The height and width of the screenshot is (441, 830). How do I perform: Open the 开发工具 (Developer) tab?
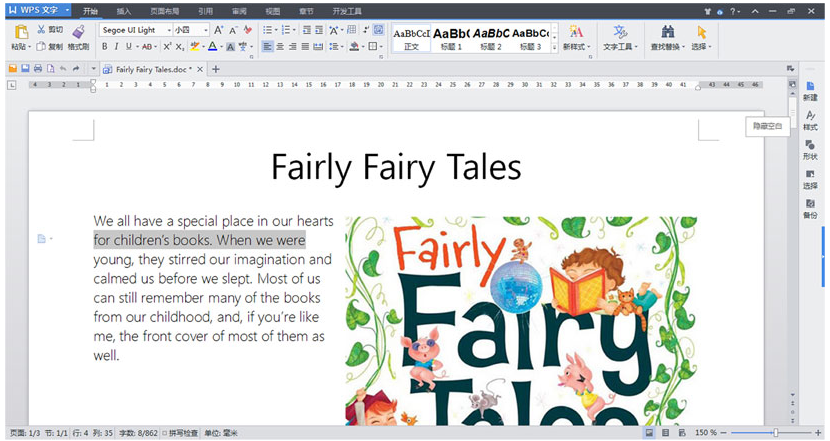pos(347,11)
